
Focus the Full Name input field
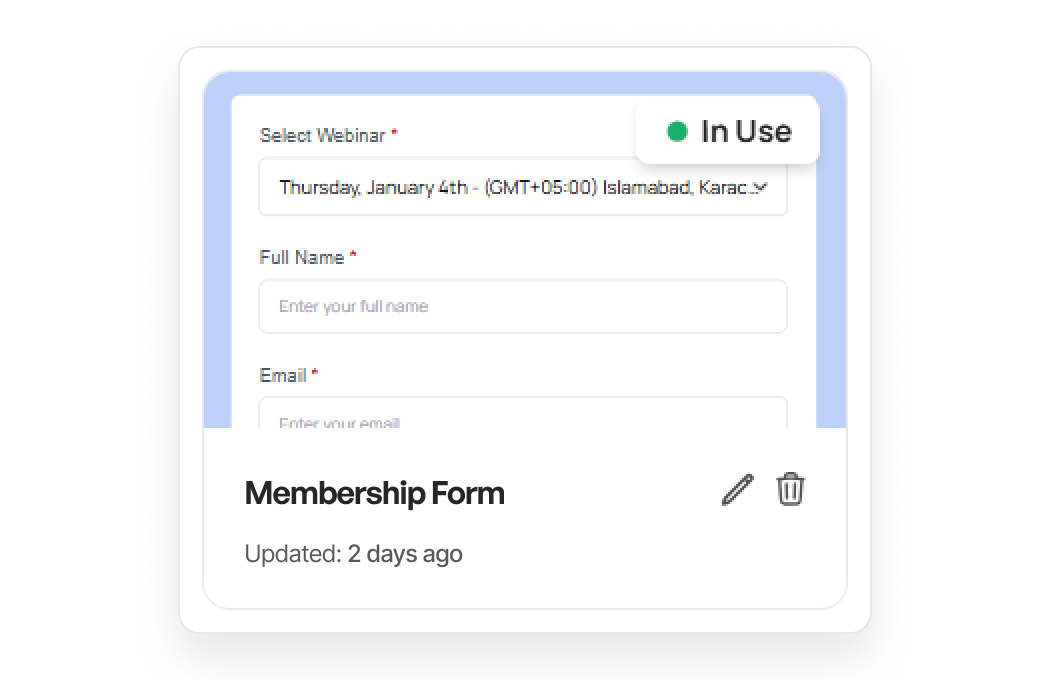tap(523, 306)
